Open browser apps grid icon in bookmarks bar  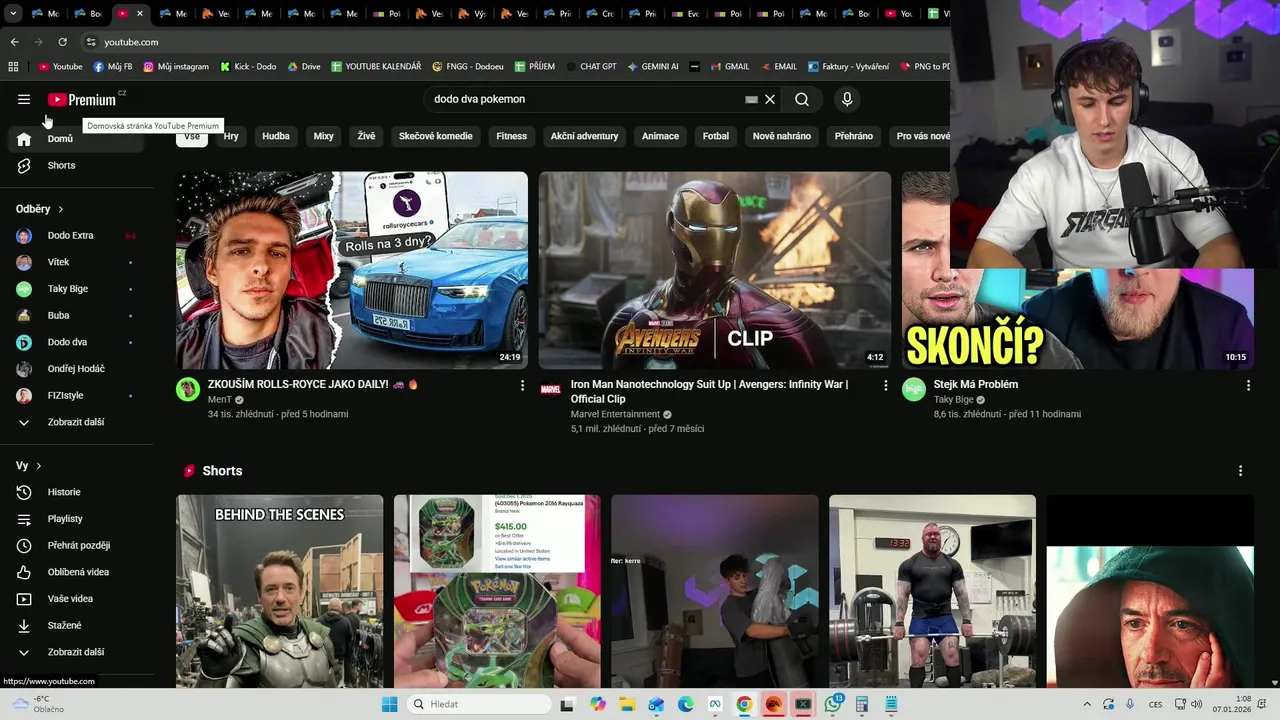tap(13, 66)
